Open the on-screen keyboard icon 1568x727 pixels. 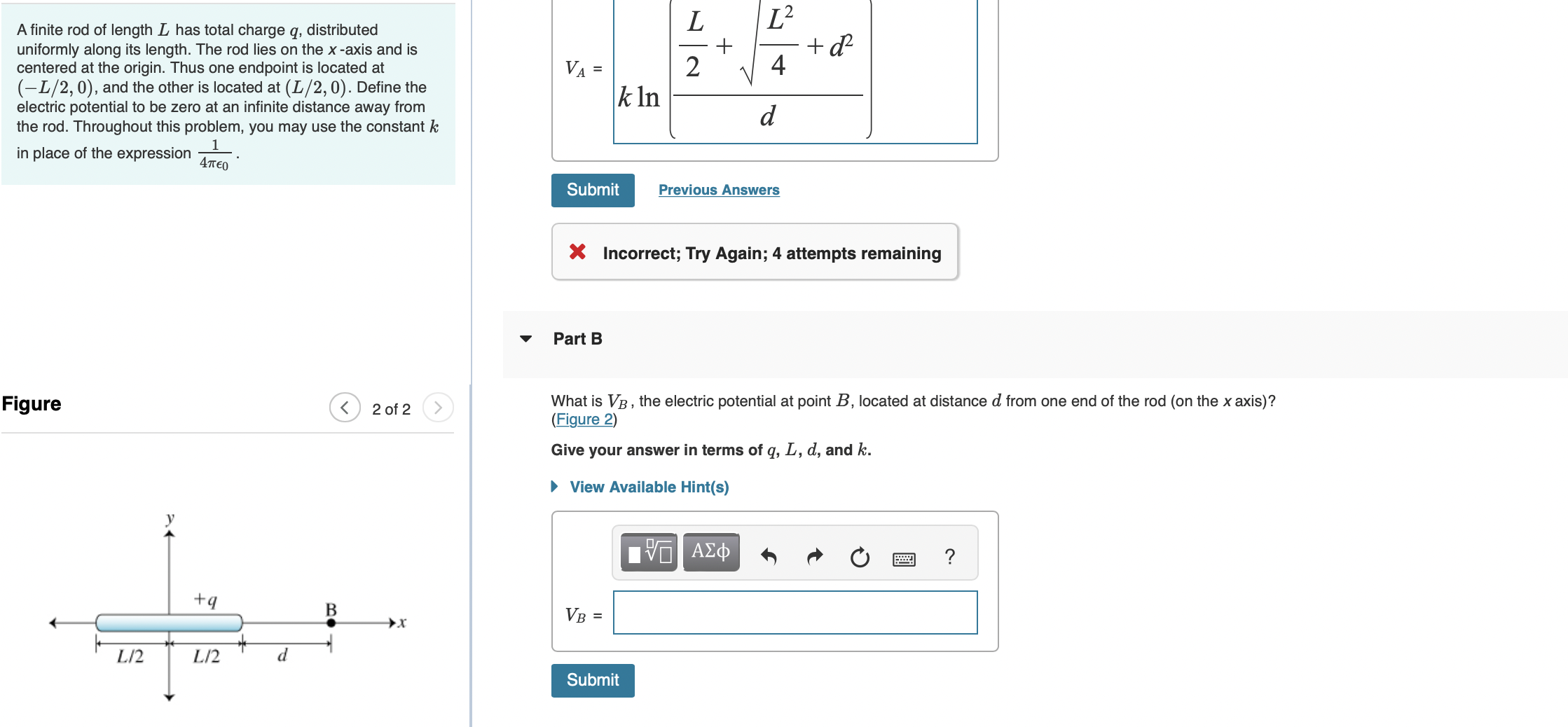904,556
